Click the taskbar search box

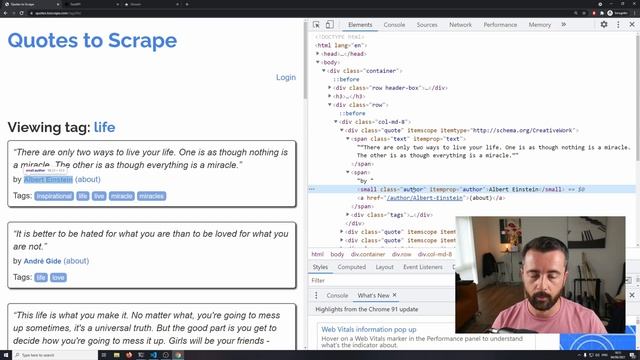point(55,355)
